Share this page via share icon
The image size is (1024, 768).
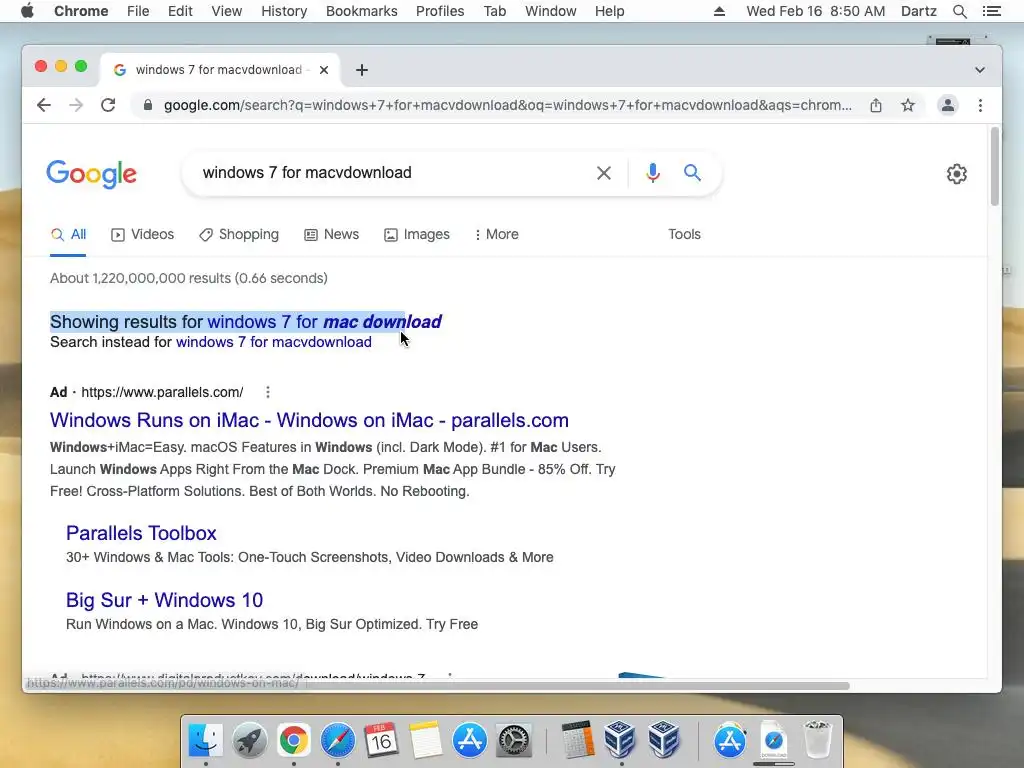[x=876, y=105]
